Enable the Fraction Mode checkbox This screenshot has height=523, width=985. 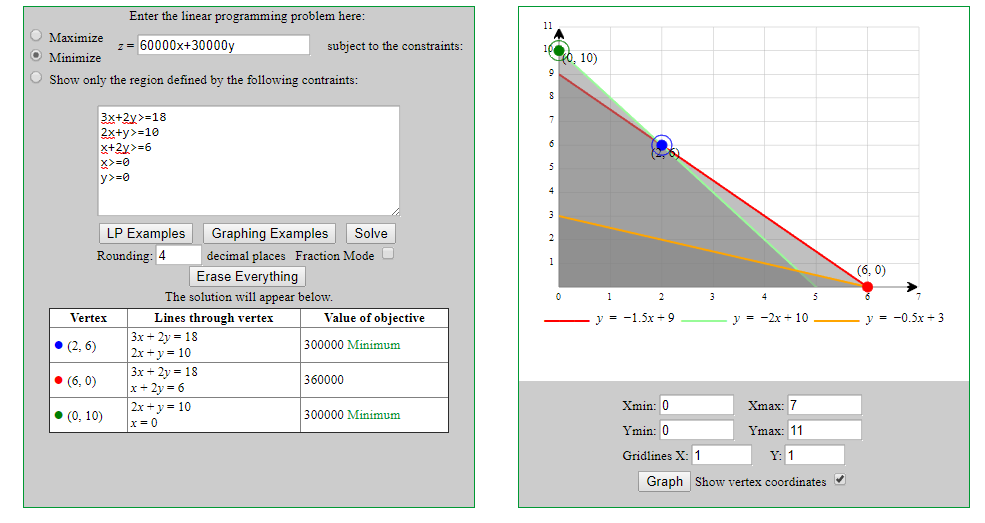(388, 254)
